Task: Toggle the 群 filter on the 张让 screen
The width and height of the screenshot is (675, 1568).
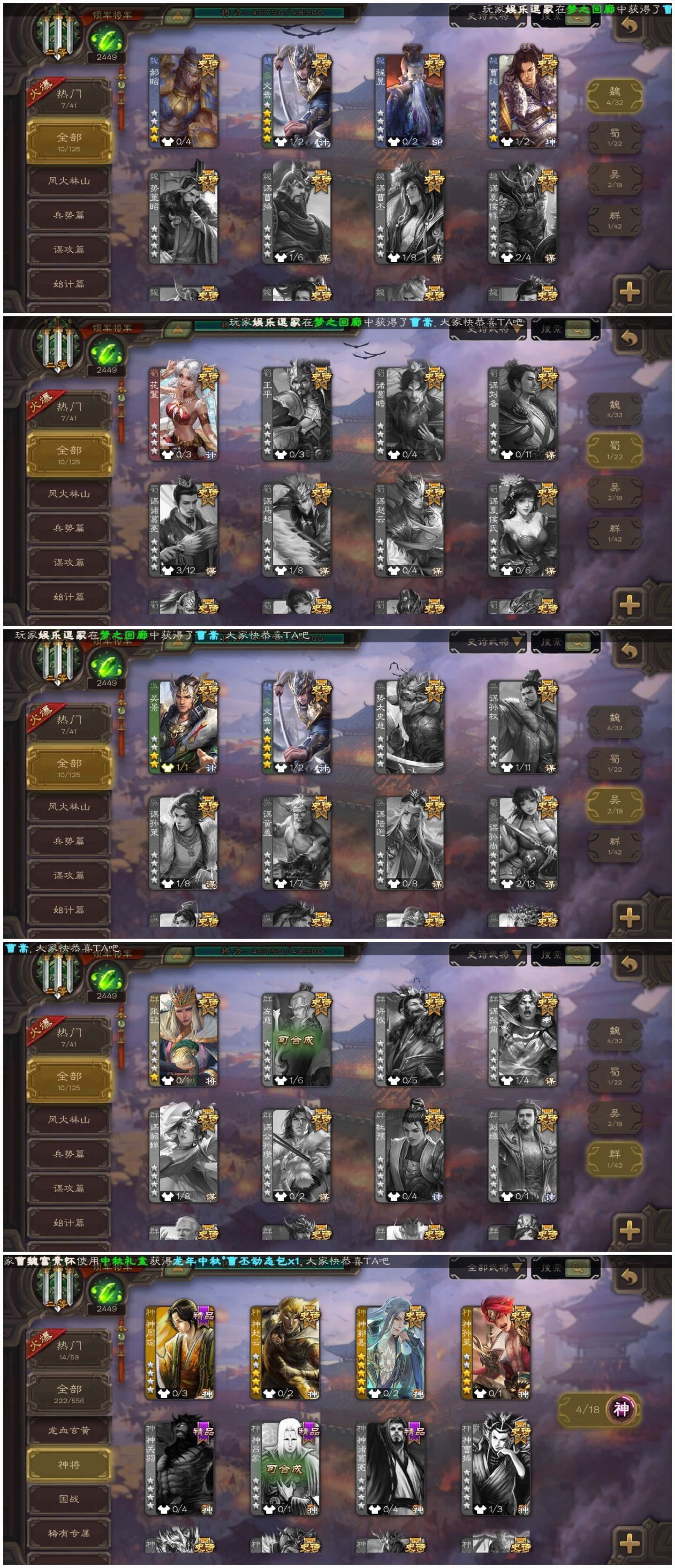Action: (615, 1159)
